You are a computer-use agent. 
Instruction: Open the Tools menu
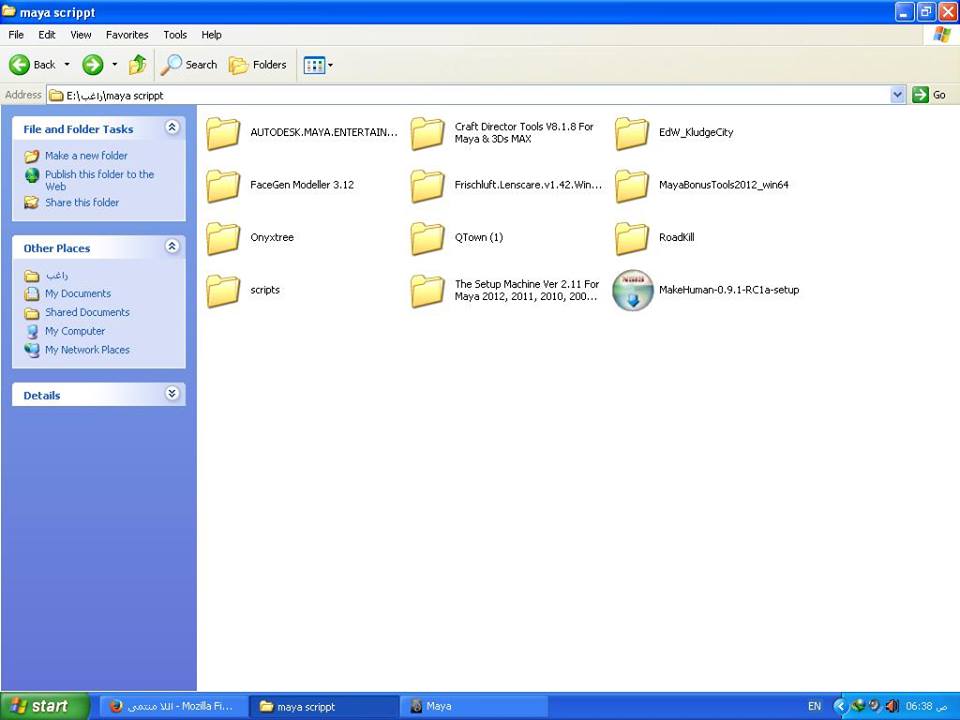tap(175, 35)
